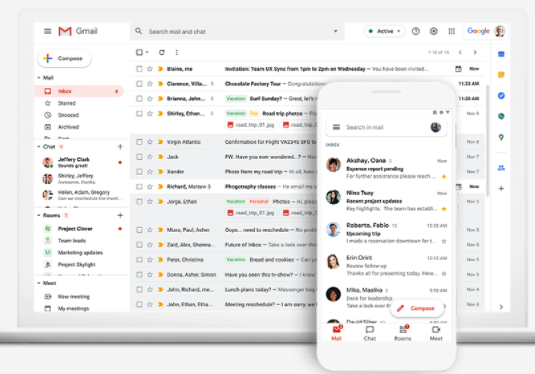Screen dimensions: 535x374
Task: Open the Settings gear icon
Action: (x=433, y=31)
